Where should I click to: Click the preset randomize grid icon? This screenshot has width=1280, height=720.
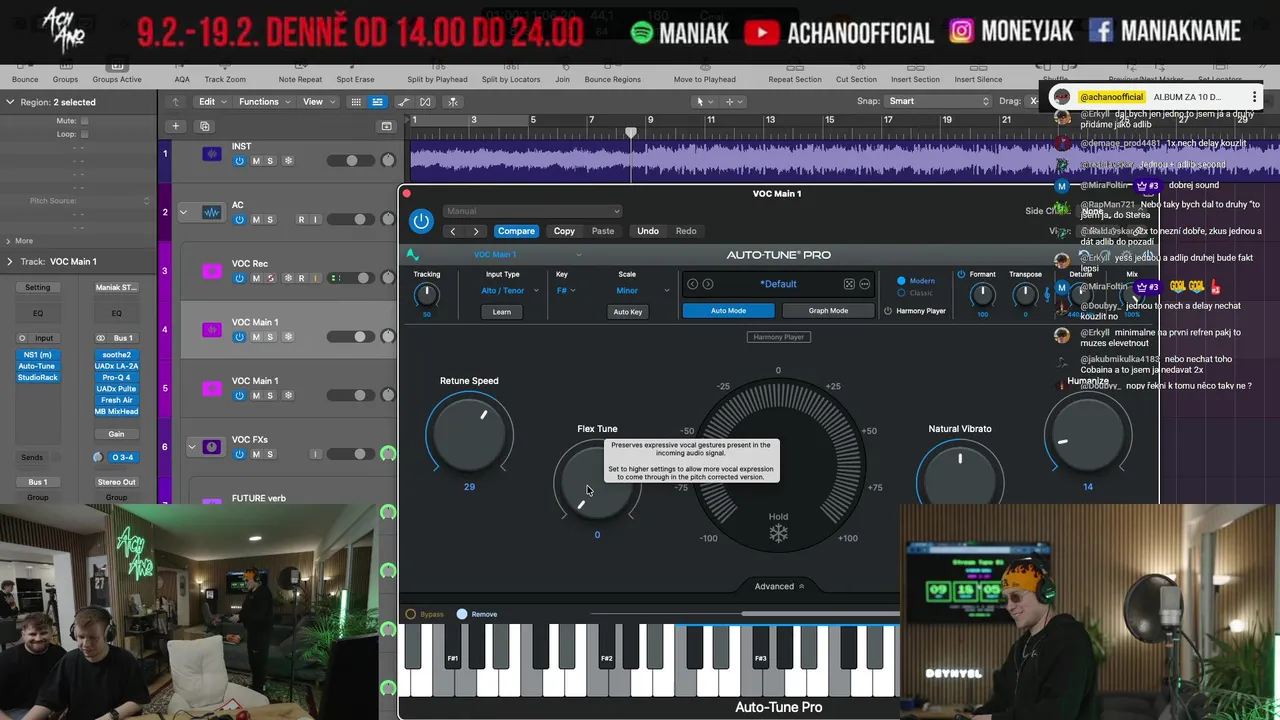click(x=849, y=284)
